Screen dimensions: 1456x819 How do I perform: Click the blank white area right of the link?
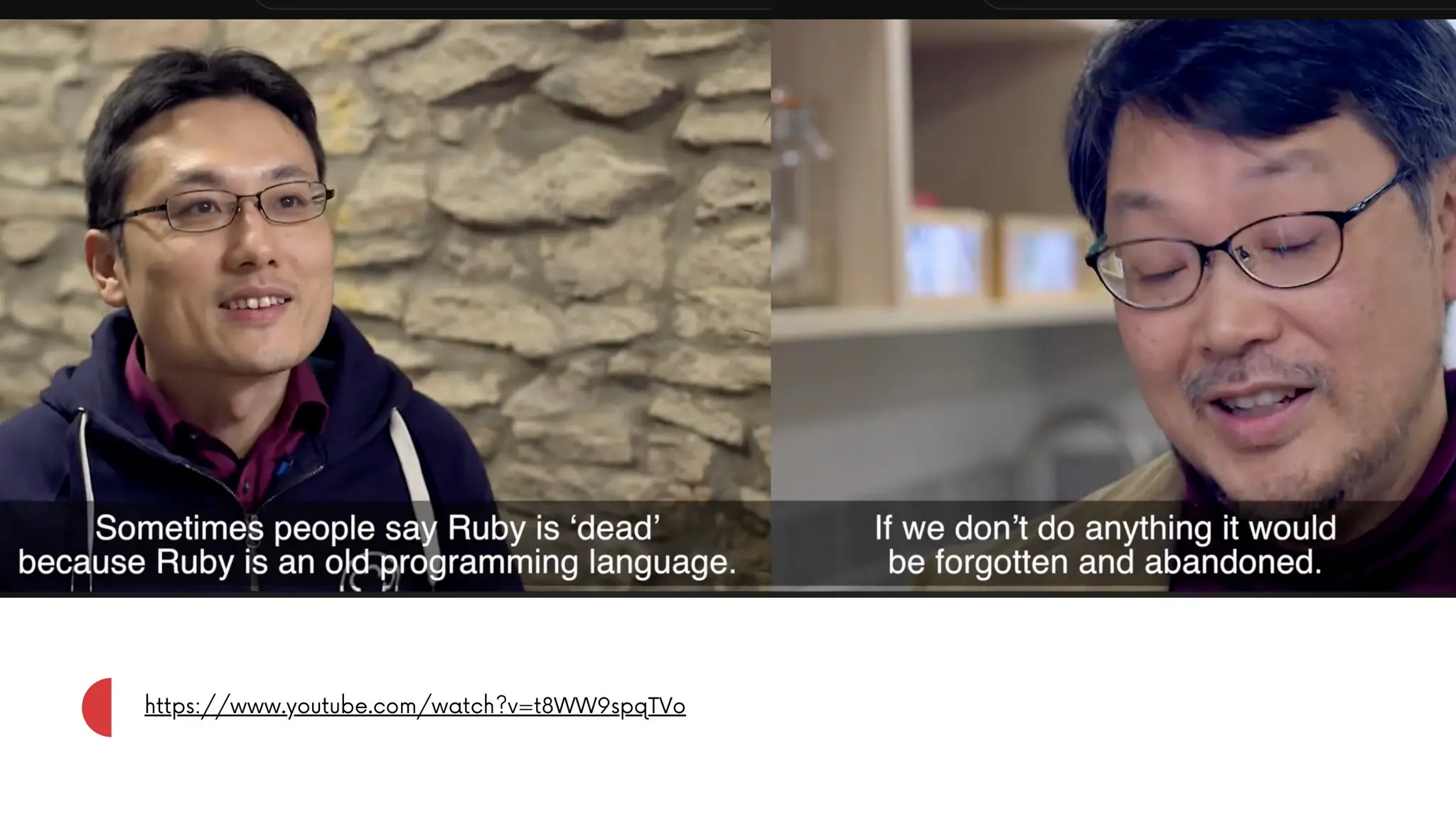point(1066,706)
